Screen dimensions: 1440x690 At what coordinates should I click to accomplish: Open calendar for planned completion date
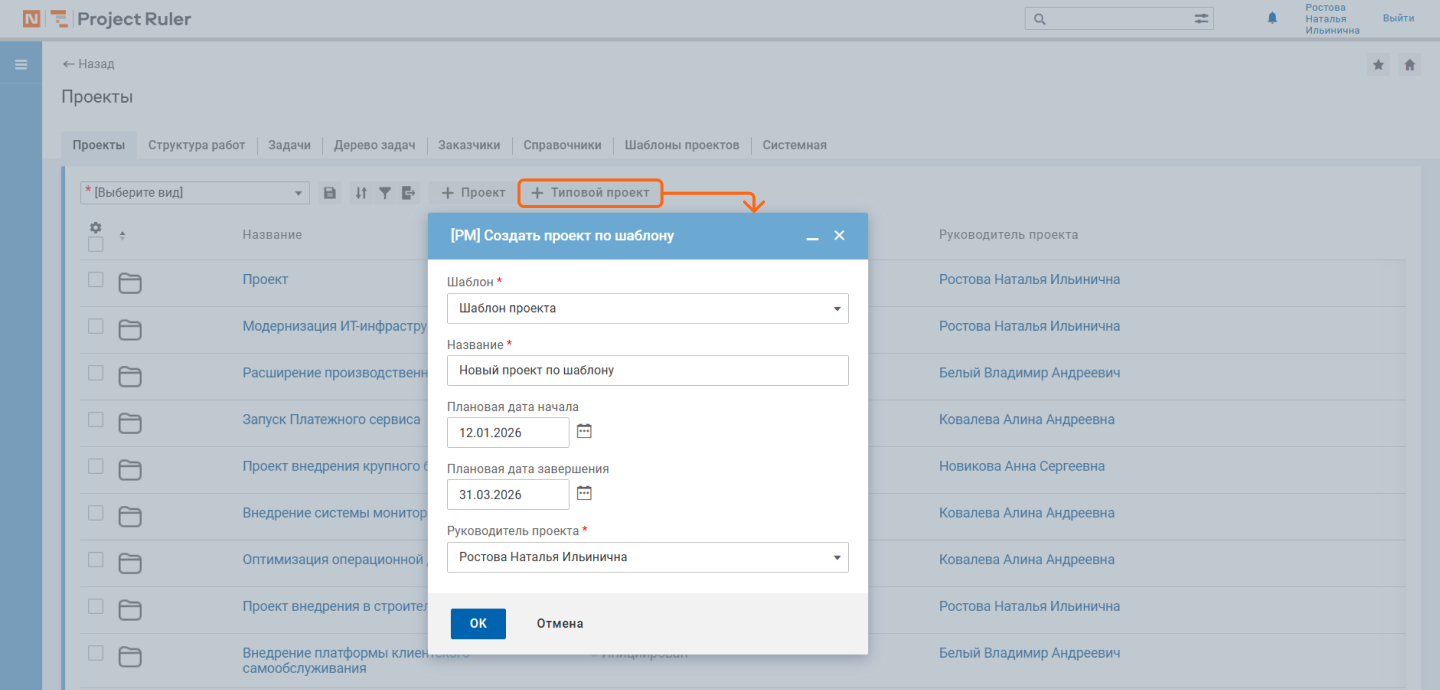point(585,493)
